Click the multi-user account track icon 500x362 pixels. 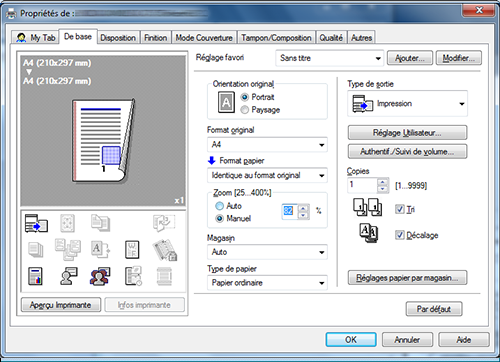pyautogui.click(x=100, y=276)
